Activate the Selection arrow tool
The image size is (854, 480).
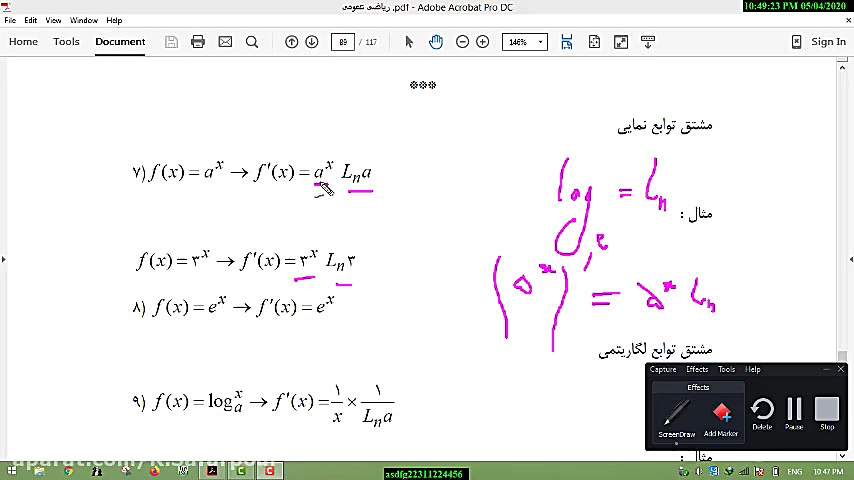409,42
